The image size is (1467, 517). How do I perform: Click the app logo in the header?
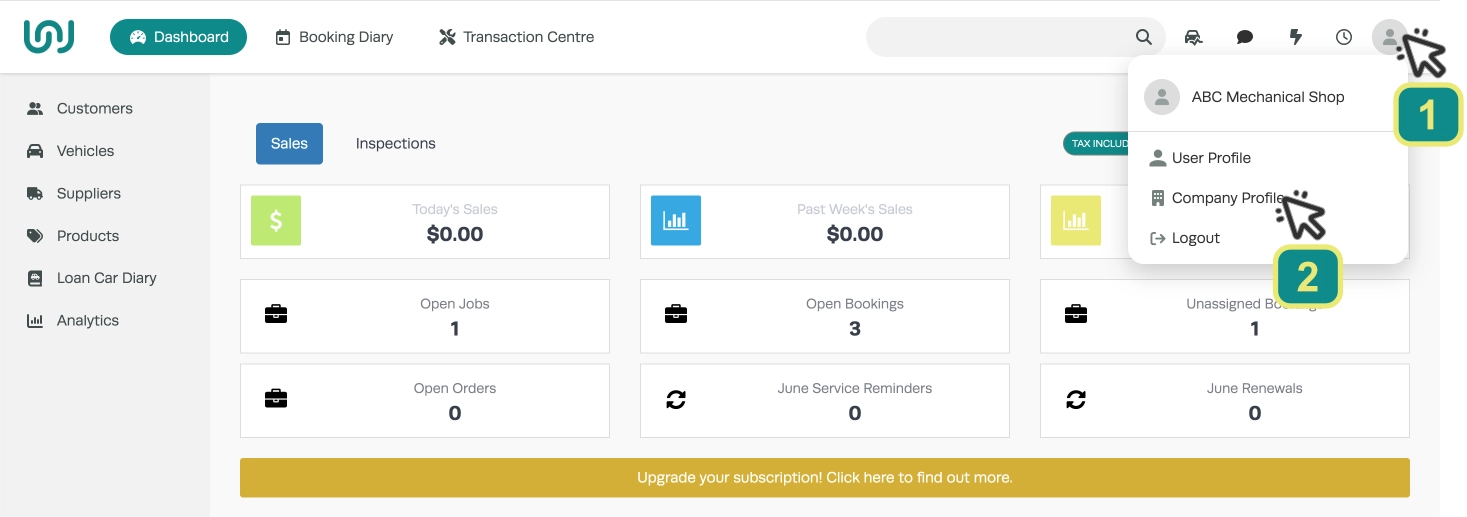(49, 37)
